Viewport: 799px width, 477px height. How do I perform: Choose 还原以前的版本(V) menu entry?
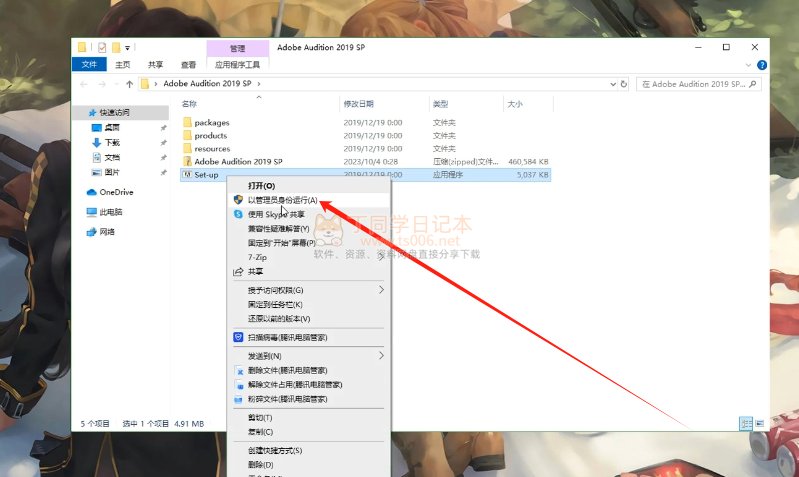[x=279, y=319]
